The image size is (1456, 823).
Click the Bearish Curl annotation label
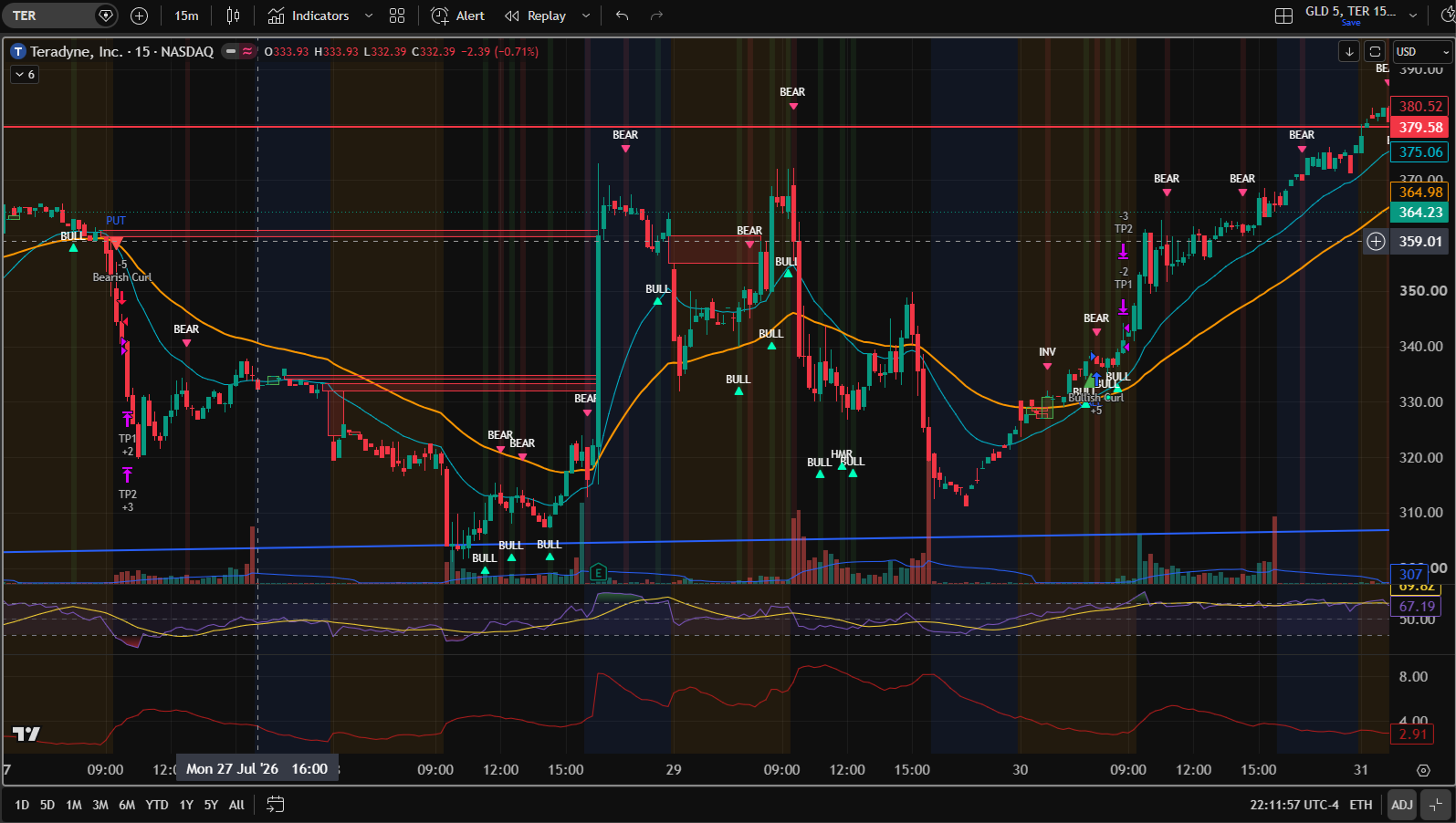122,277
